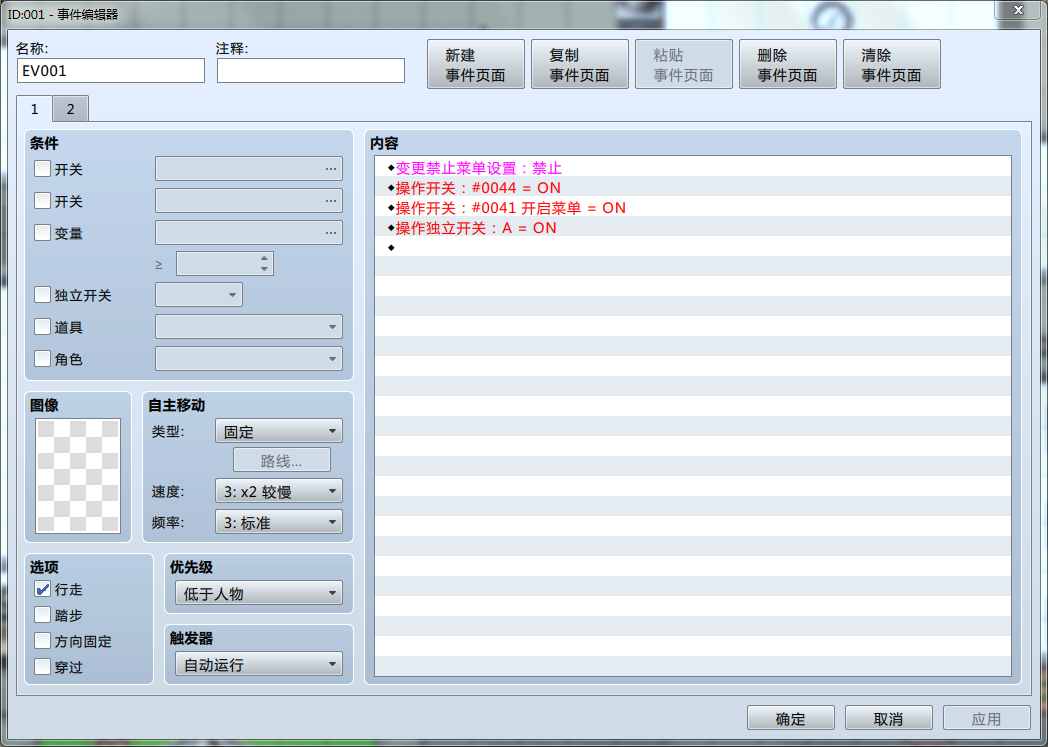Tick the 变量 condition checkbox

coord(42,233)
